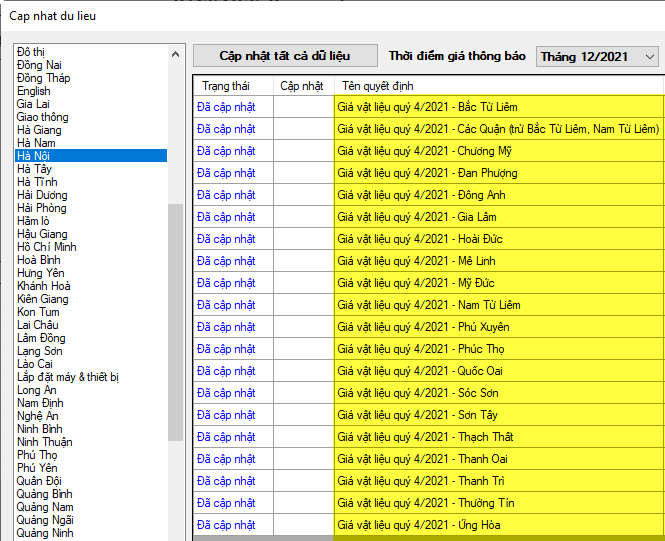Select row 'Giá vật liệu quý 4/2021 - Đông Anh'

(421, 195)
